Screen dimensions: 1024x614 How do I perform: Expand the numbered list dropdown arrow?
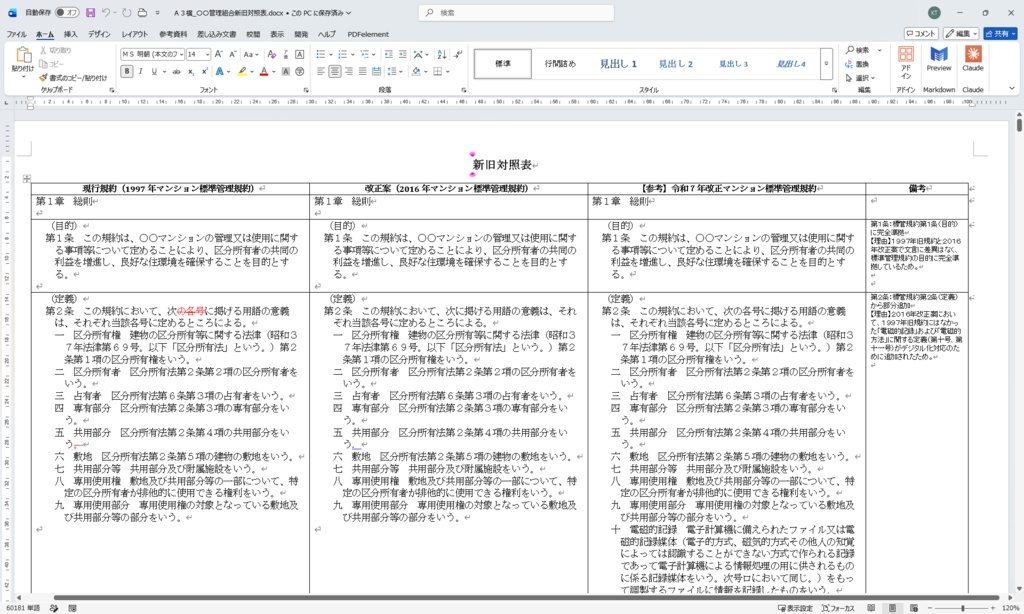tap(353, 54)
